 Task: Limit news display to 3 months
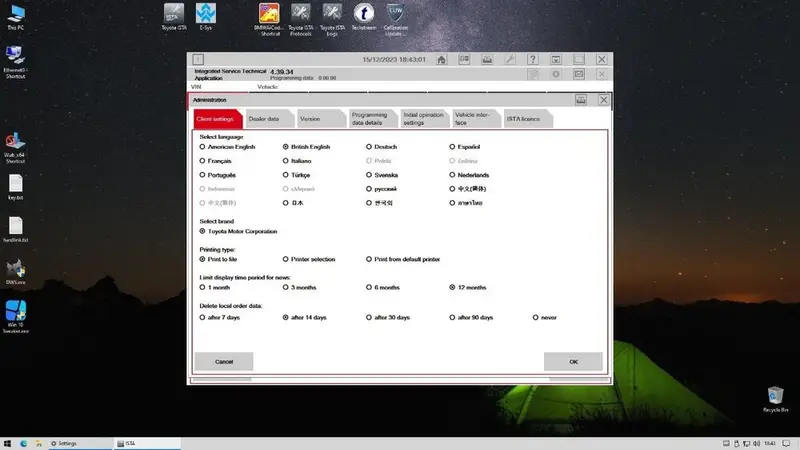coord(286,288)
